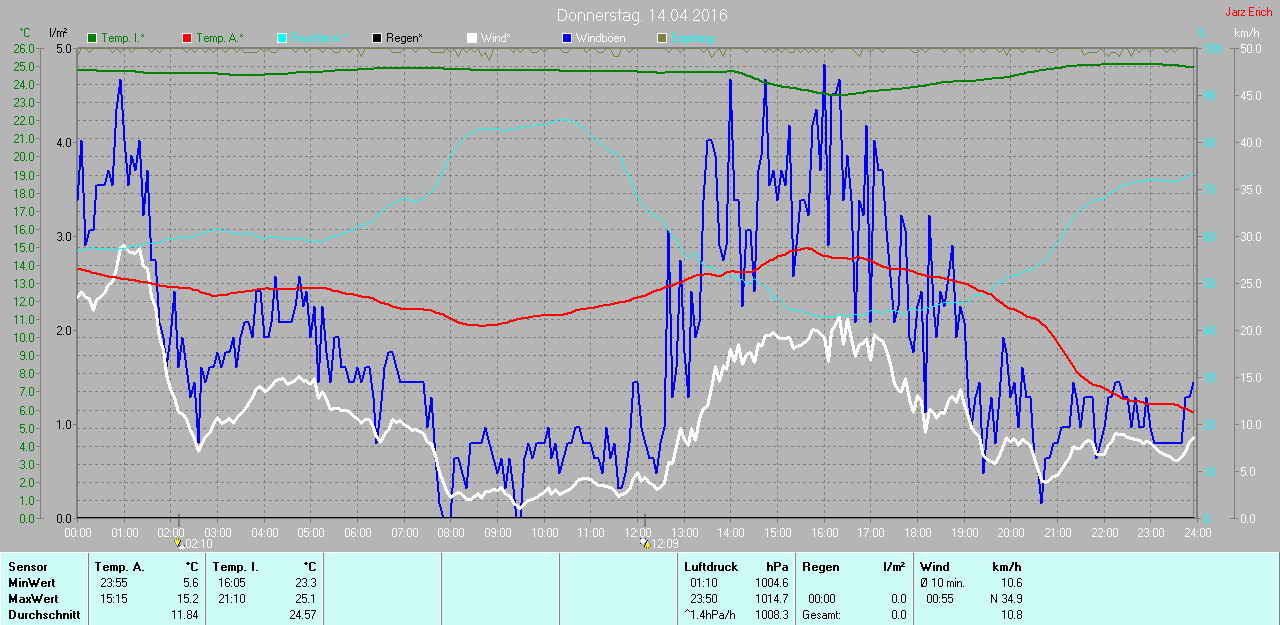Click the 25.0 km/h axis value
The image size is (1280, 625).
[x=1251, y=283]
